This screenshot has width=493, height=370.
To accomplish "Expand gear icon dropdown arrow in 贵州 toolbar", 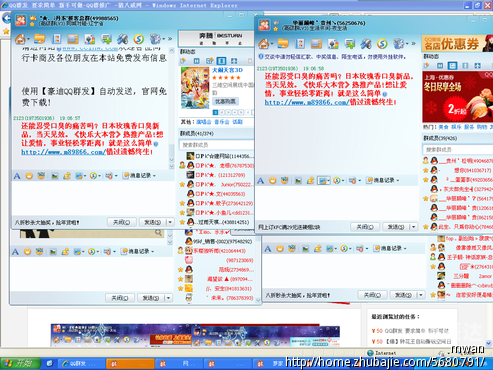I will (406, 44).
